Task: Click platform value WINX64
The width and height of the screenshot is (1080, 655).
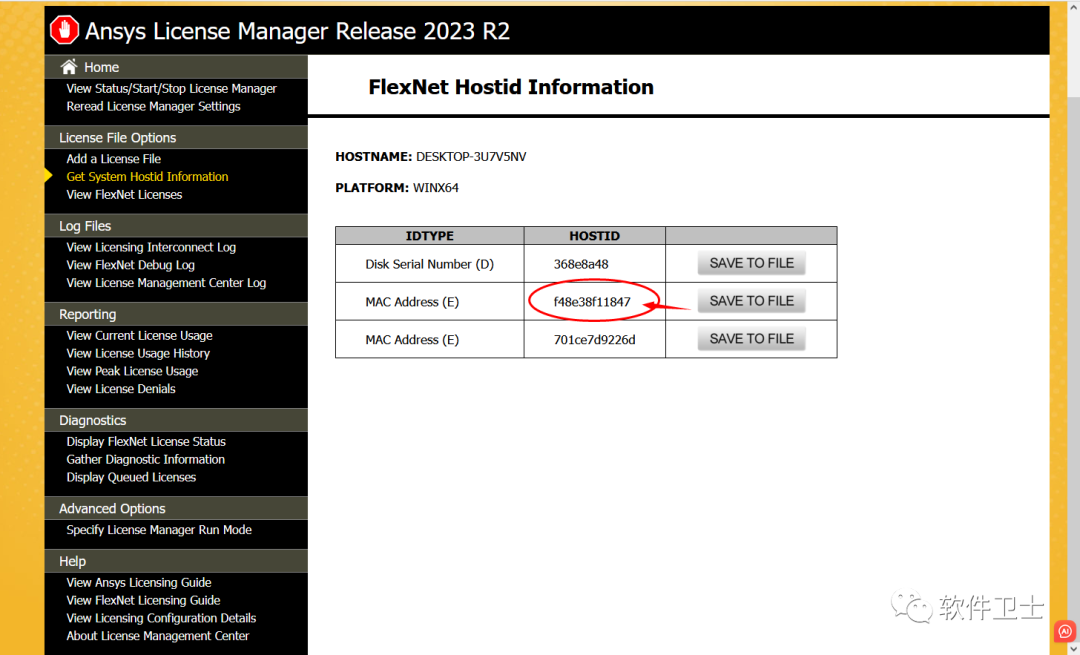Action: [x=435, y=188]
